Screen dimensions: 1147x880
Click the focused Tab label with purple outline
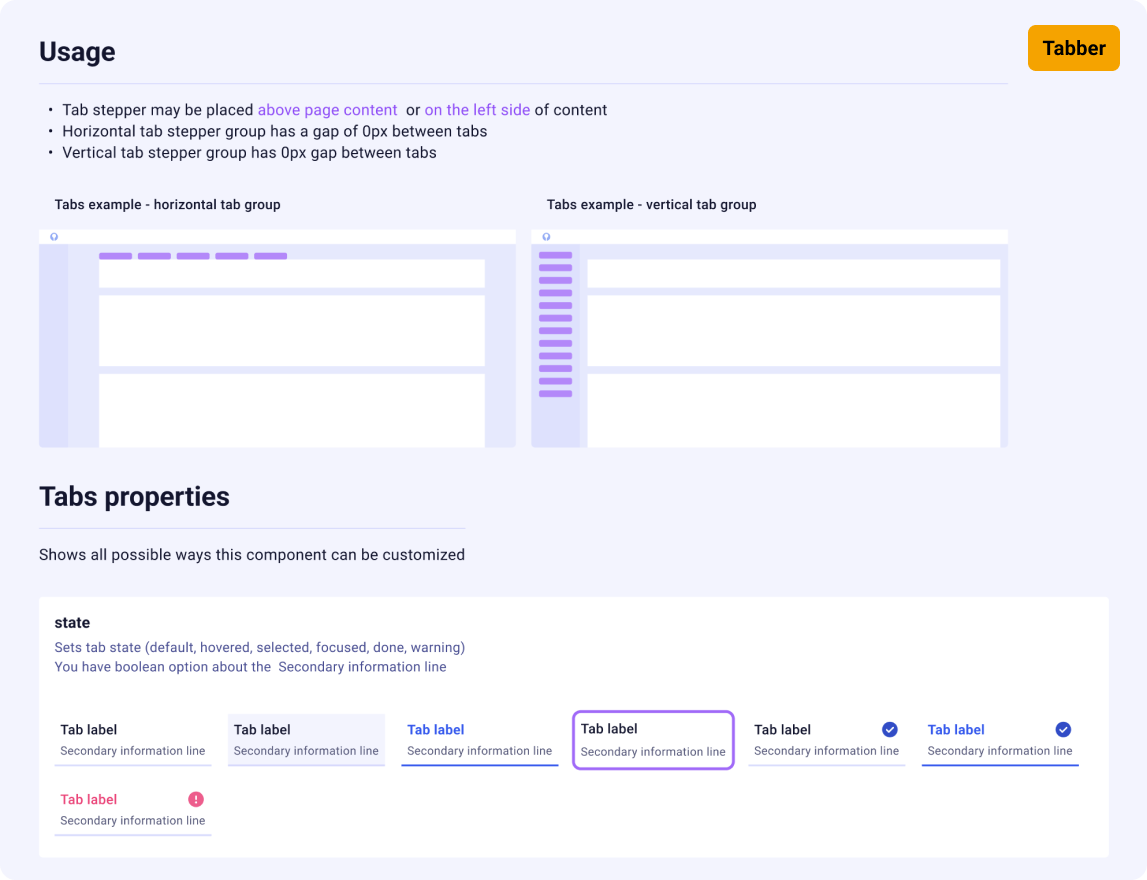[x=653, y=738]
